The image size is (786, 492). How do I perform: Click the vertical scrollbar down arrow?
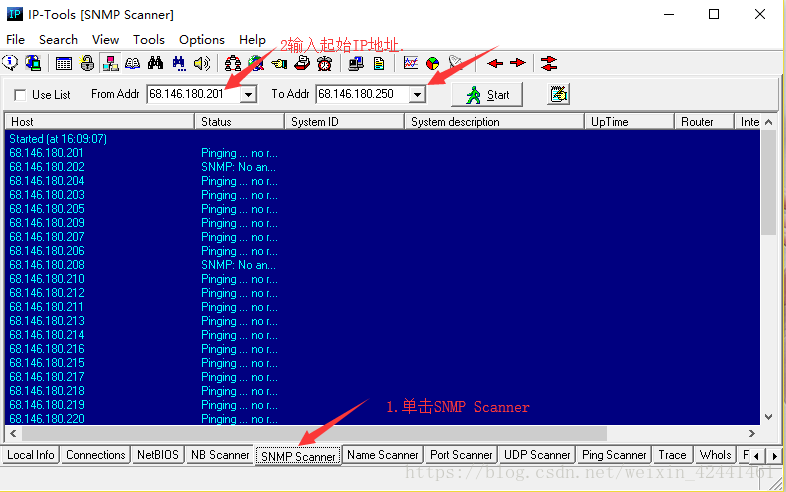click(768, 417)
